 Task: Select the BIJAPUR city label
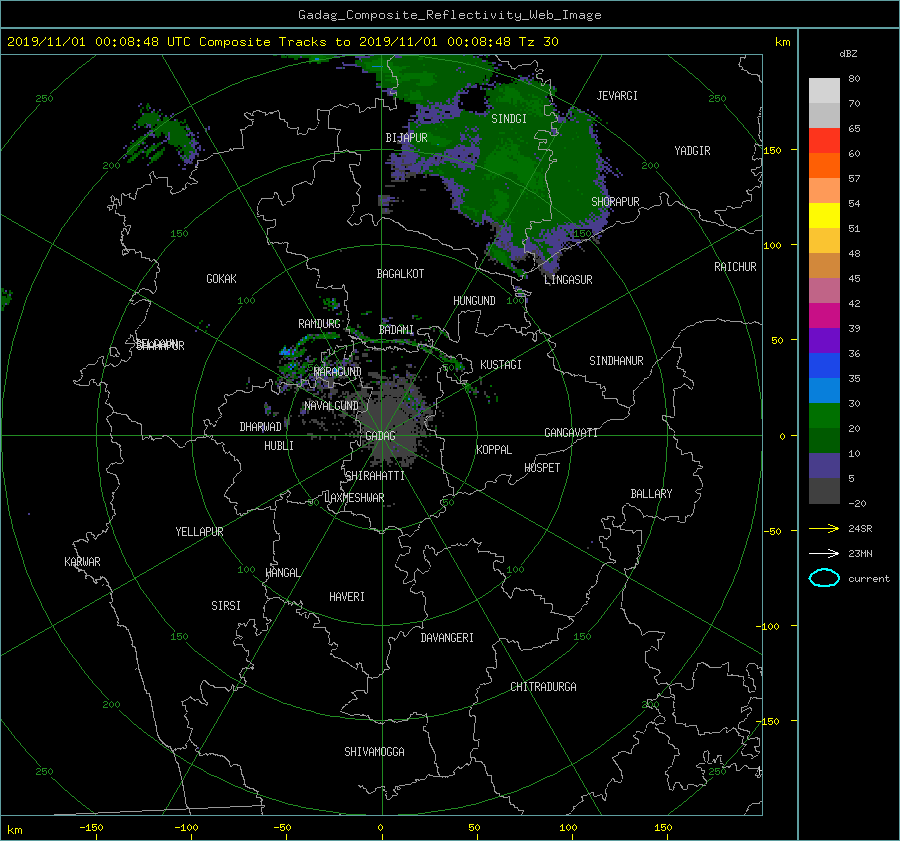pos(406,138)
